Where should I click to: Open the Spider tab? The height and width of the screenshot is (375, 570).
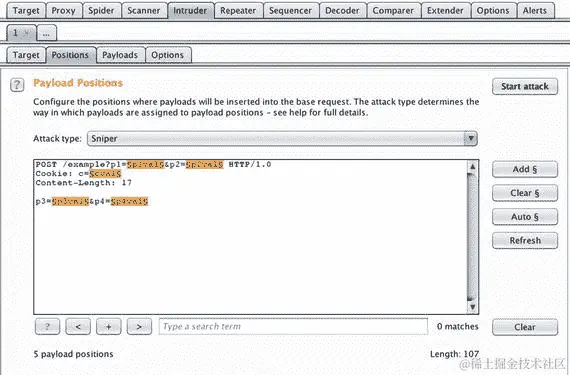pos(101,11)
